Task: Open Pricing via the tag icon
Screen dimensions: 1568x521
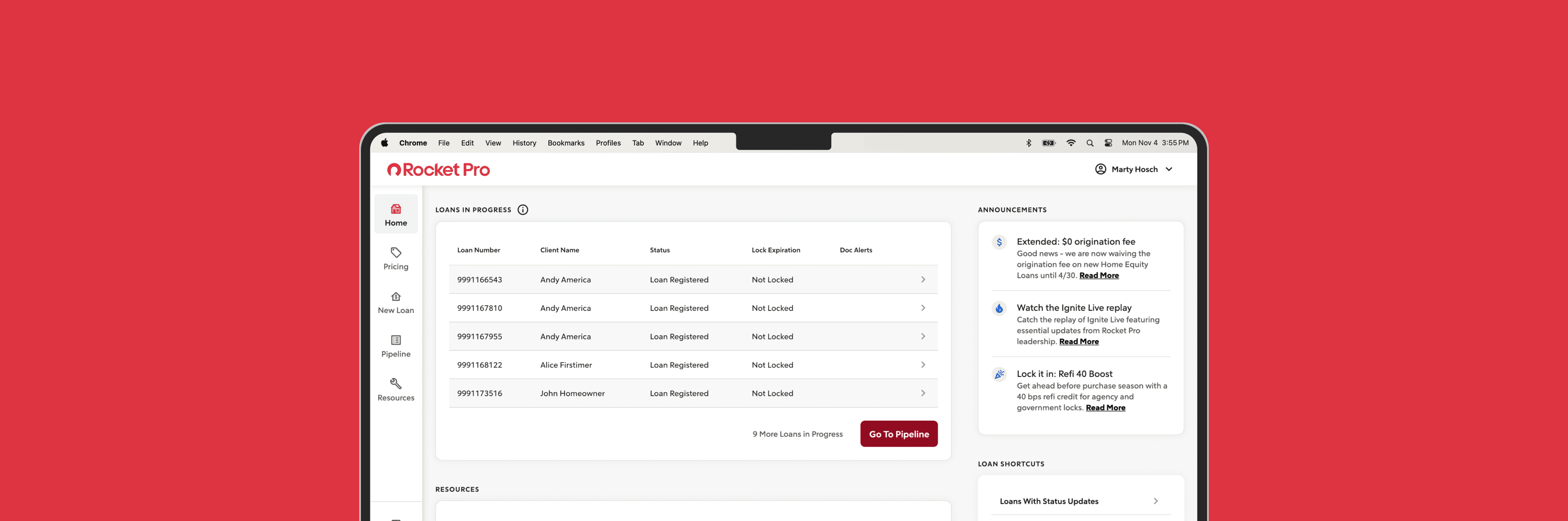Action: [x=396, y=253]
